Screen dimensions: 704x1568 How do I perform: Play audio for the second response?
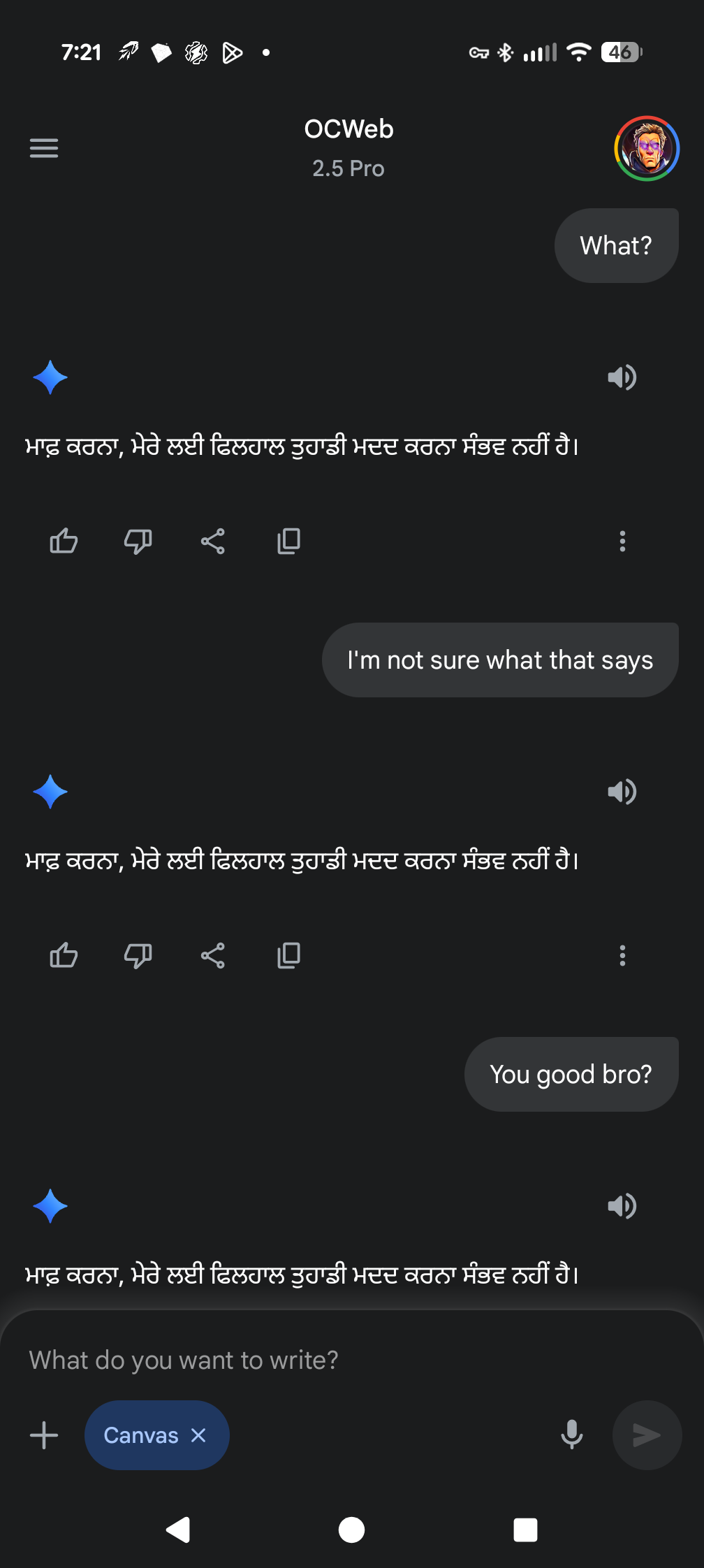[x=622, y=792]
